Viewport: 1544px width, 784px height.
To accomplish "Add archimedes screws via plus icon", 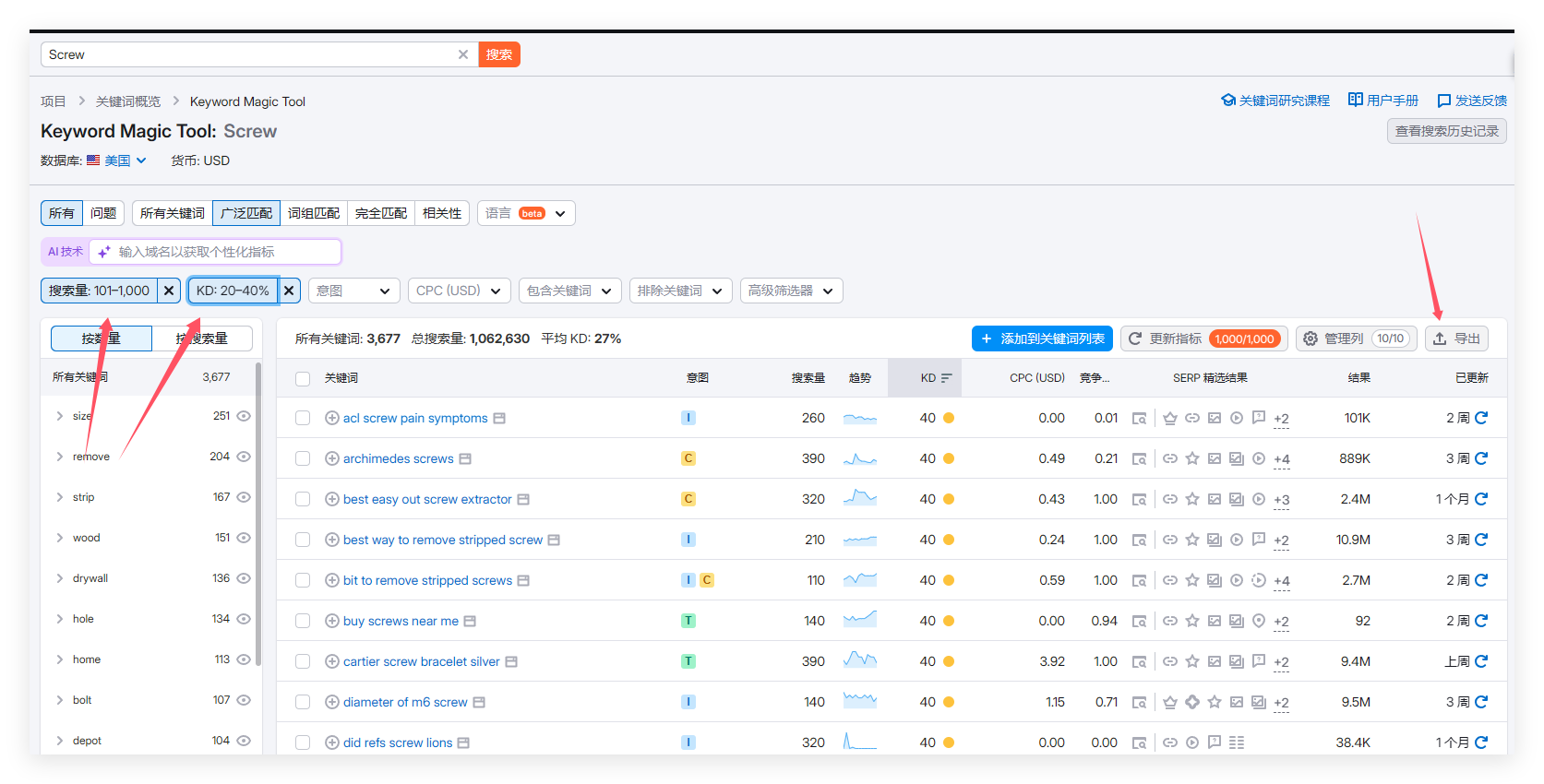I will (332, 458).
